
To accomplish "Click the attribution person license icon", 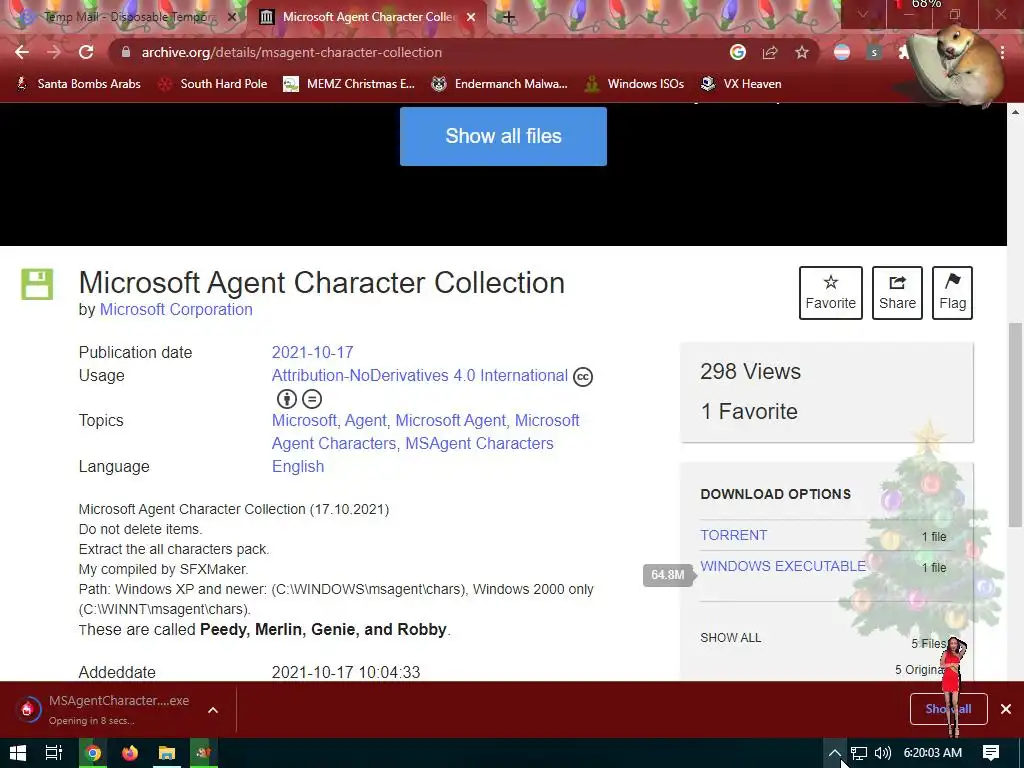I will pos(286,398).
